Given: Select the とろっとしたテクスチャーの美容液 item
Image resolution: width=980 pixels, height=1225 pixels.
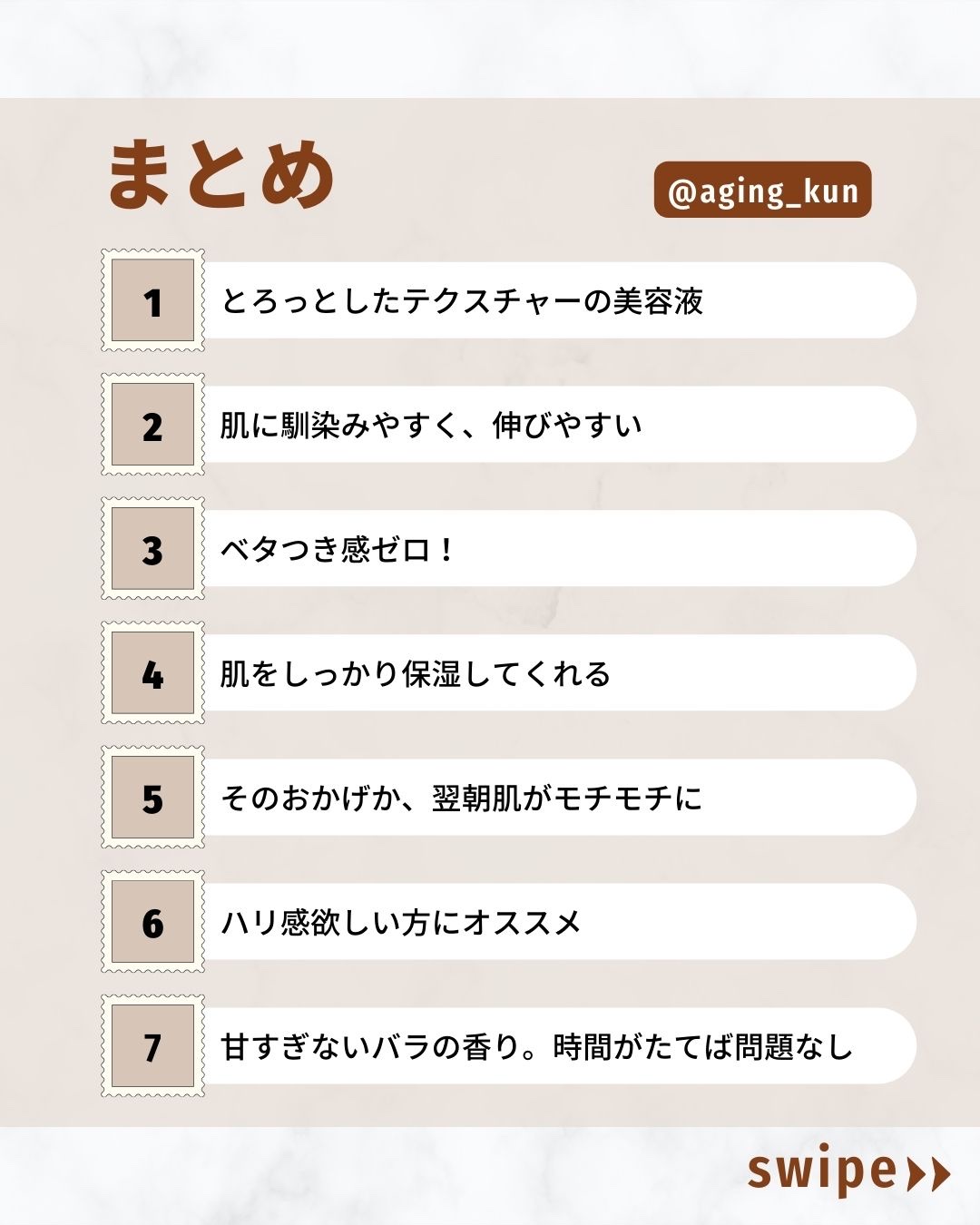Looking at the screenshot, I should (x=463, y=301).
